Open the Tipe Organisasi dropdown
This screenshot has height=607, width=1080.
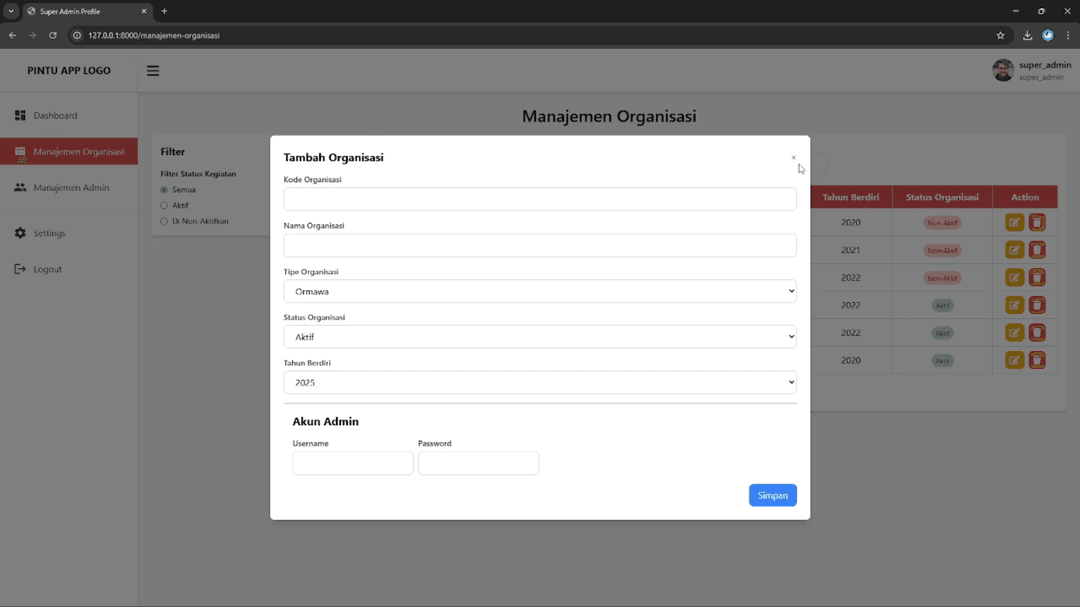[x=540, y=291]
